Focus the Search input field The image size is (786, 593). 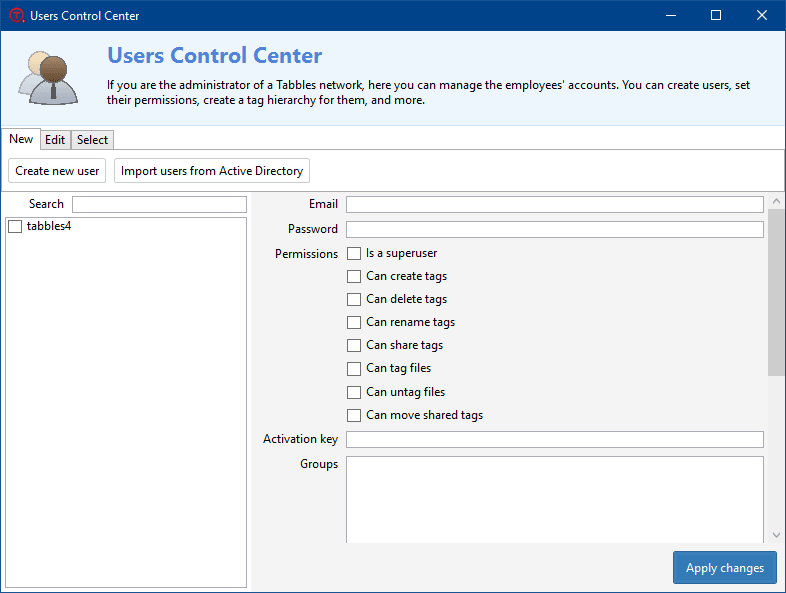(x=159, y=205)
